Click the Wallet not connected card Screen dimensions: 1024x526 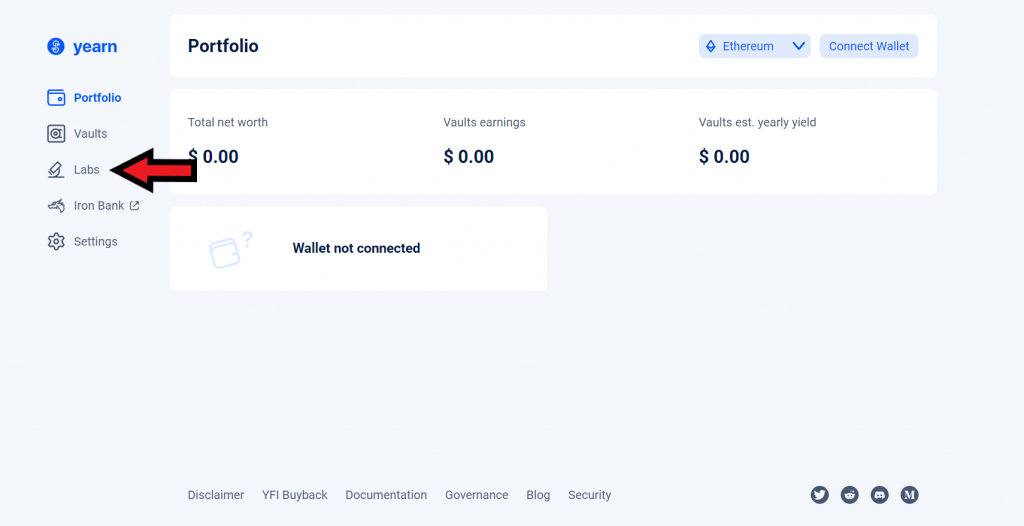[x=358, y=249]
